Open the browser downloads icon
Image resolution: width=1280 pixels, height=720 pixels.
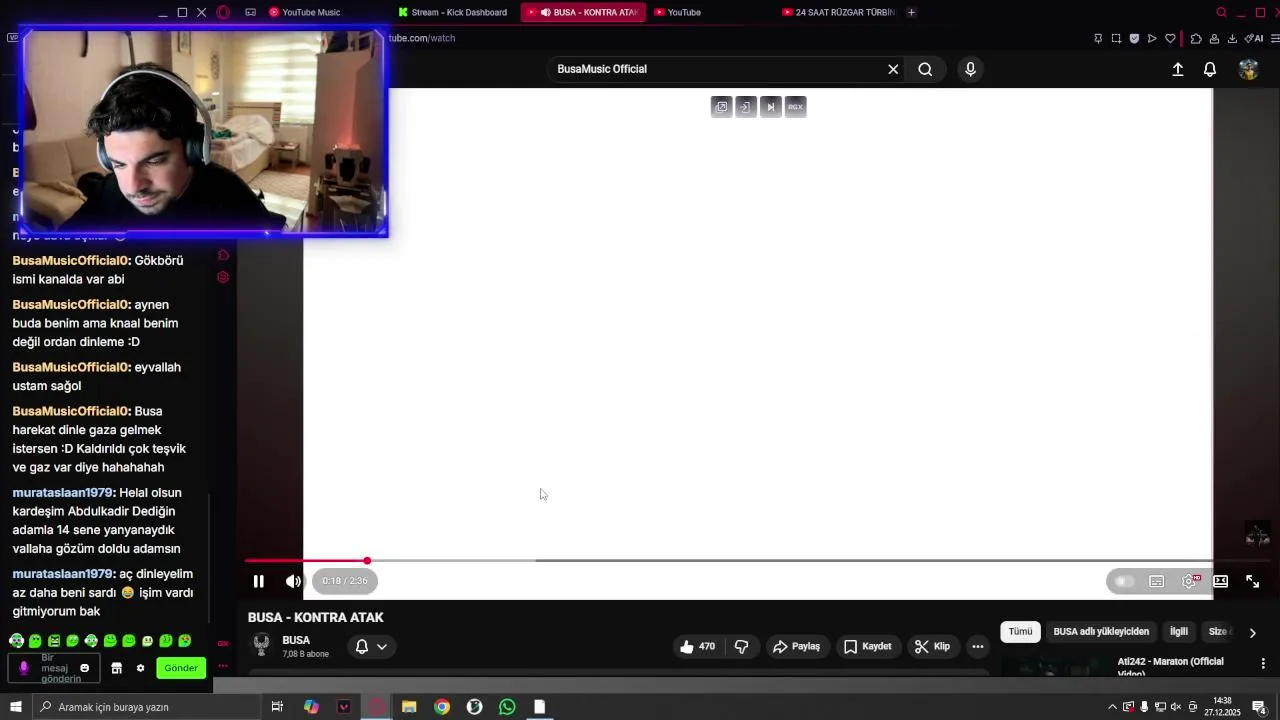(1232, 38)
